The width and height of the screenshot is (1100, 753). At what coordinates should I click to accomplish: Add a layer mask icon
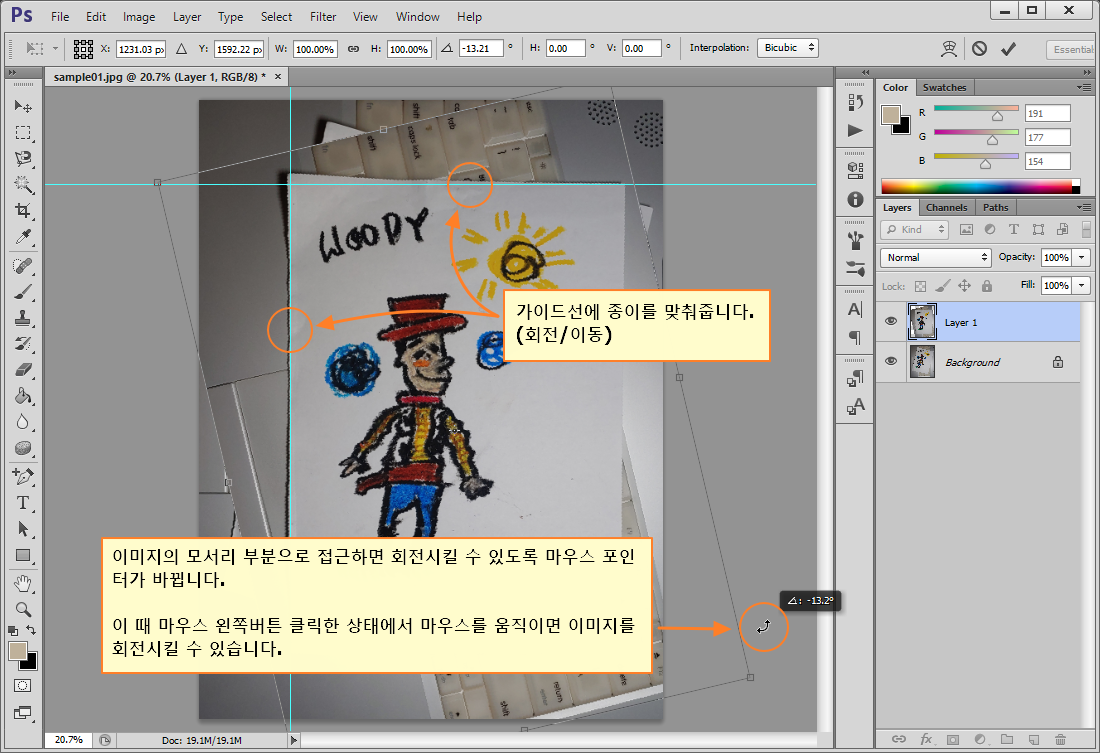[x=953, y=739]
